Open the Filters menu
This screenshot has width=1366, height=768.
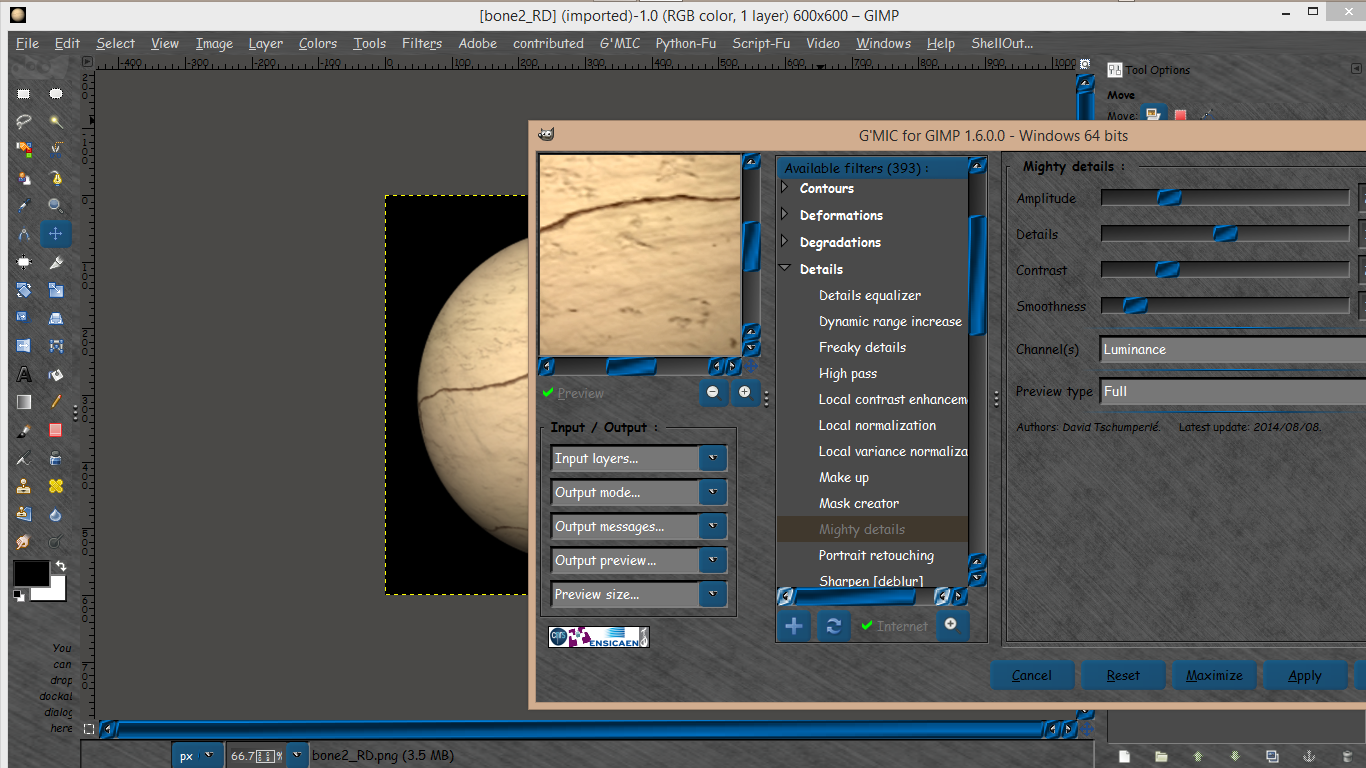click(422, 43)
